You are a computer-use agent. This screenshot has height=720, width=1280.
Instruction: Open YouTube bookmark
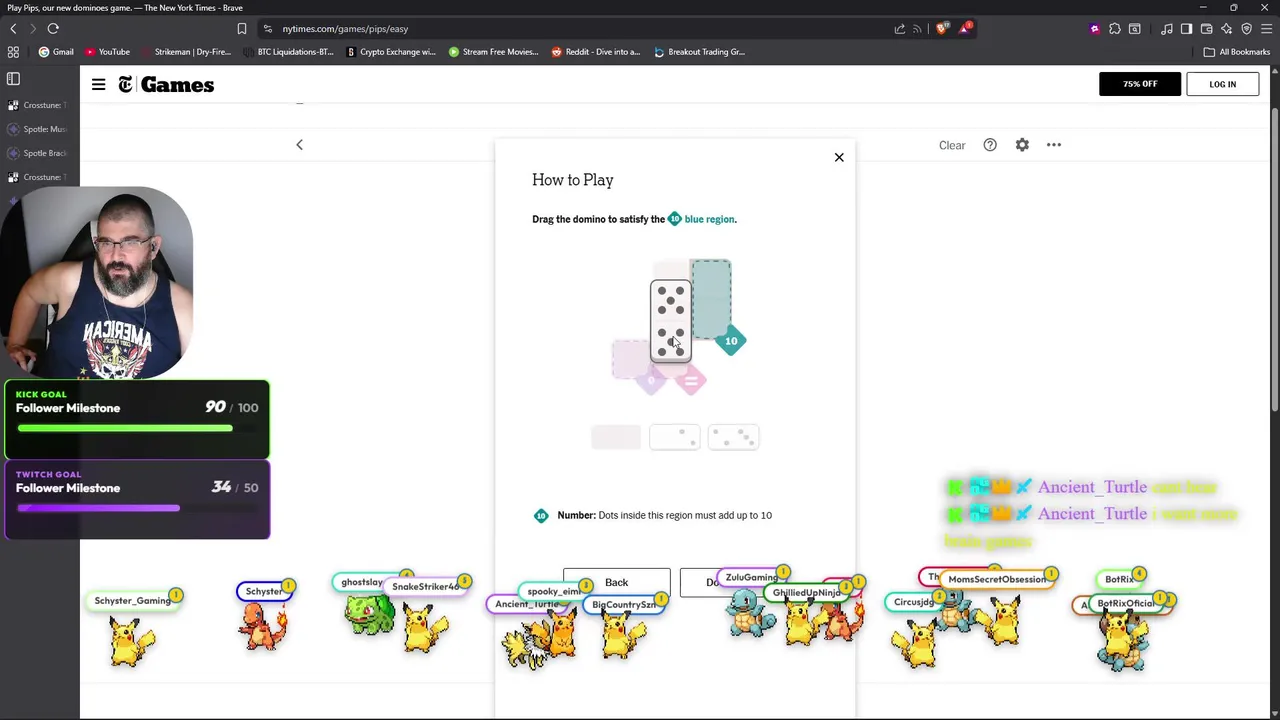click(x=107, y=52)
